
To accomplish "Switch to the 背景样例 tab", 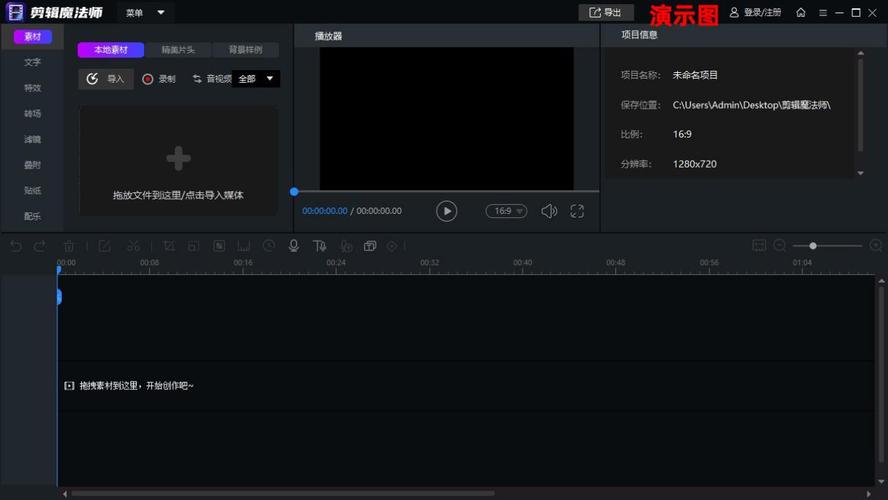I will click(245, 50).
